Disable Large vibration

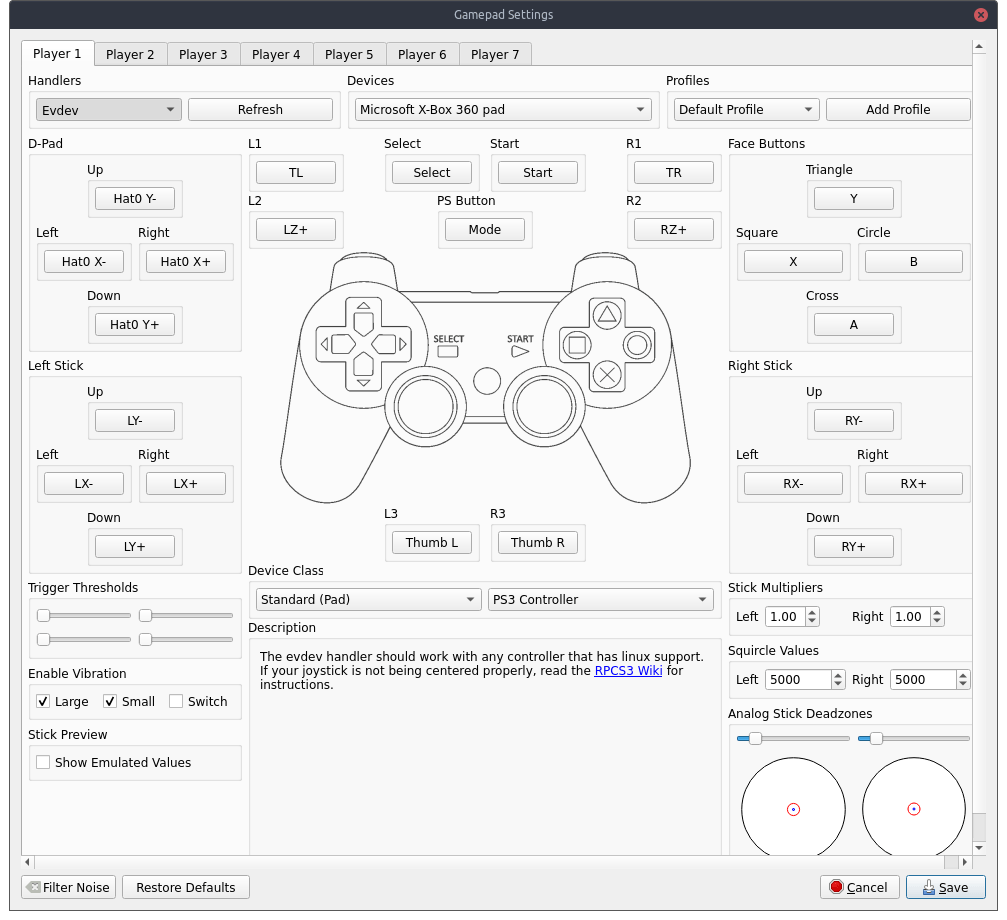coord(42,701)
